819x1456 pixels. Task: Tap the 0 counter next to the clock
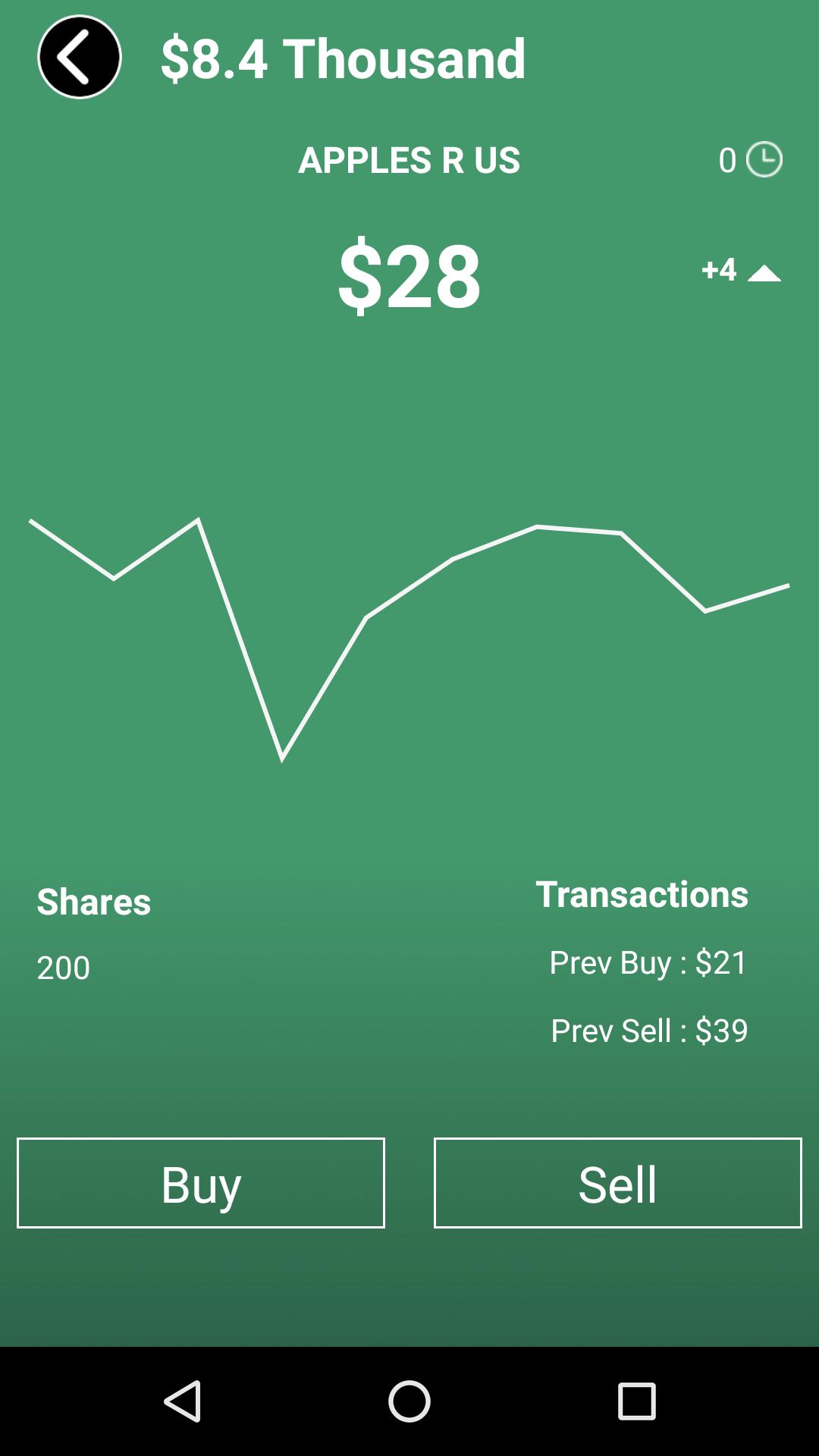pyautogui.click(x=727, y=160)
